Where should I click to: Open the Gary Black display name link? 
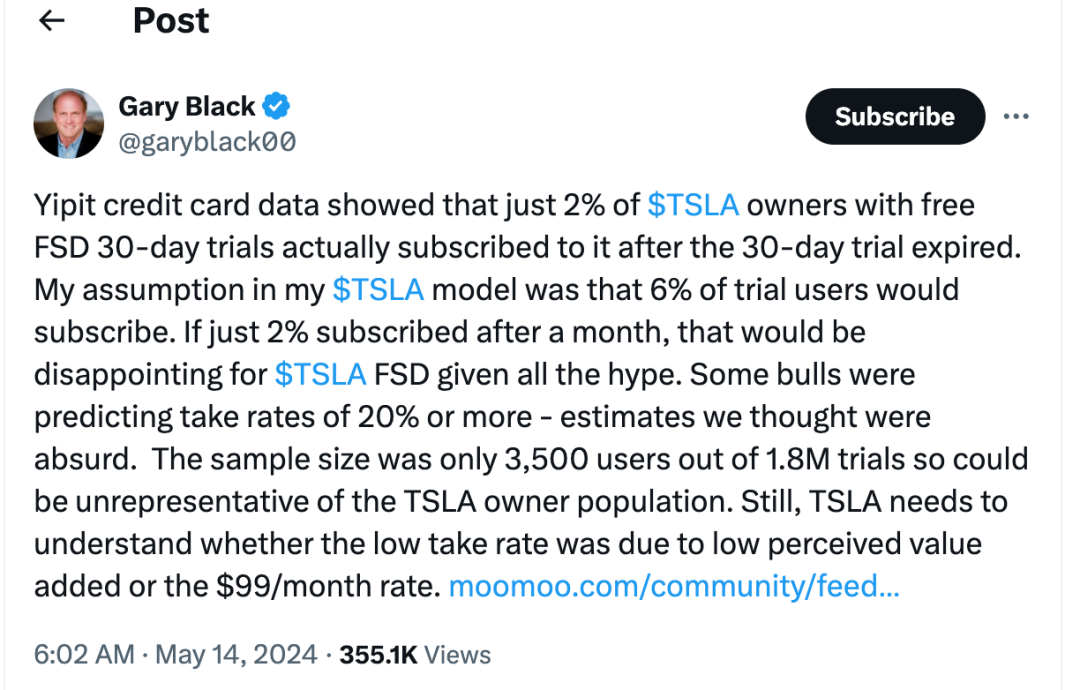tap(187, 106)
